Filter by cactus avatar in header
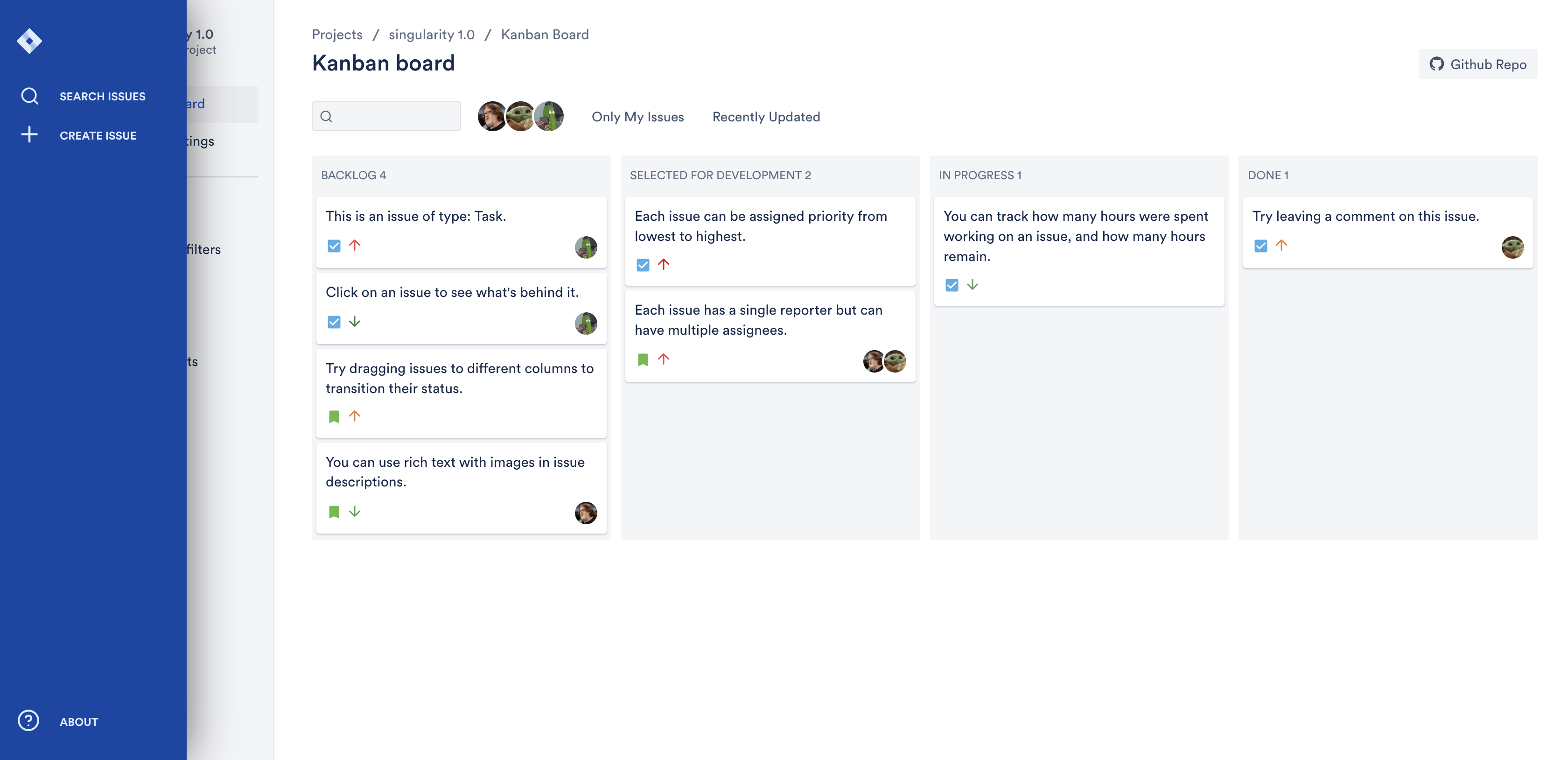 click(550, 116)
